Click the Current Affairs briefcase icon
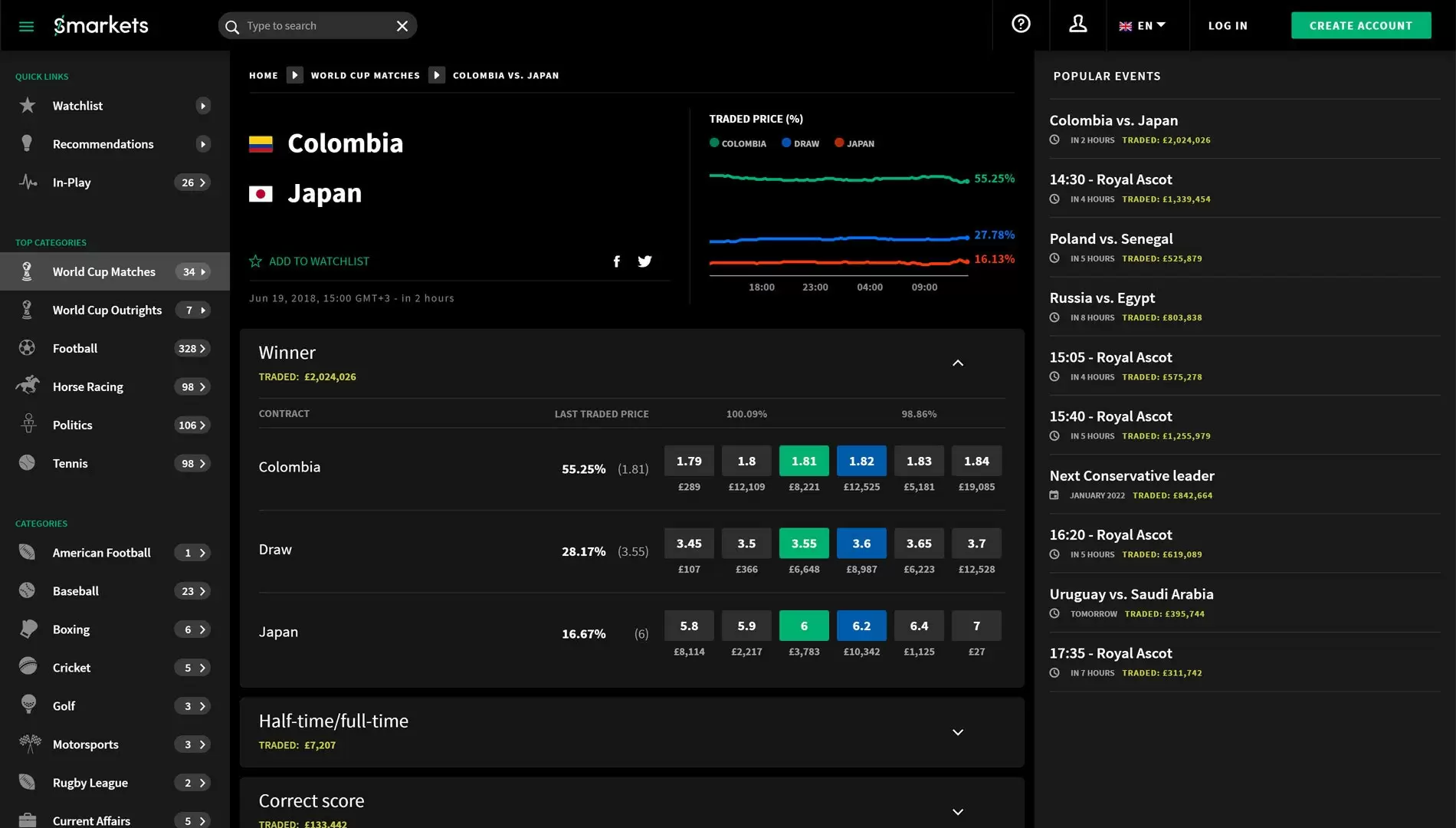The image size is (1456, 828). click(28, 820)
